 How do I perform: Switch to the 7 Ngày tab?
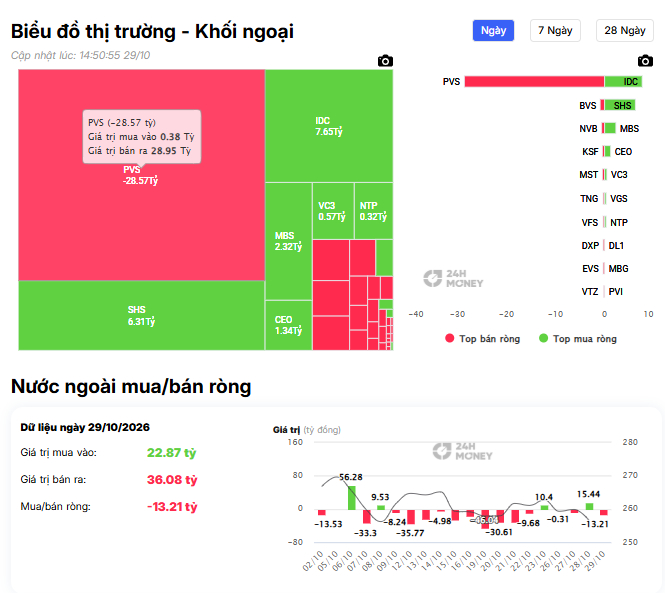[555, 31]
